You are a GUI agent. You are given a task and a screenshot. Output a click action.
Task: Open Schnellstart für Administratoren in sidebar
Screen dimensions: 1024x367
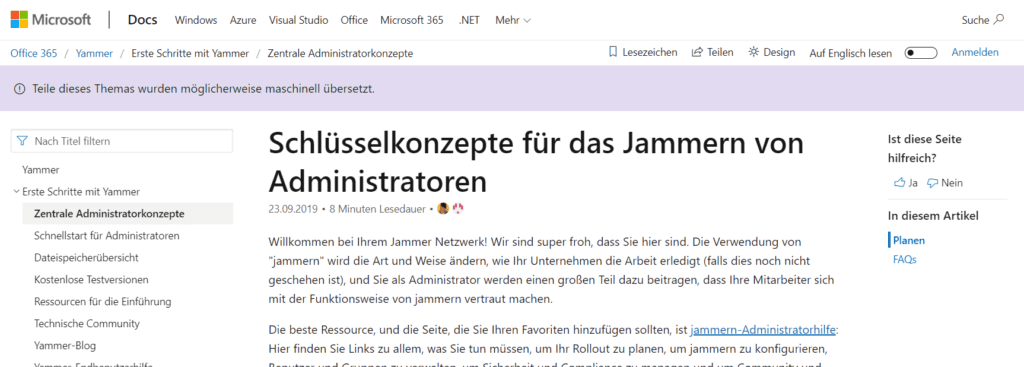tap(107, 235)
